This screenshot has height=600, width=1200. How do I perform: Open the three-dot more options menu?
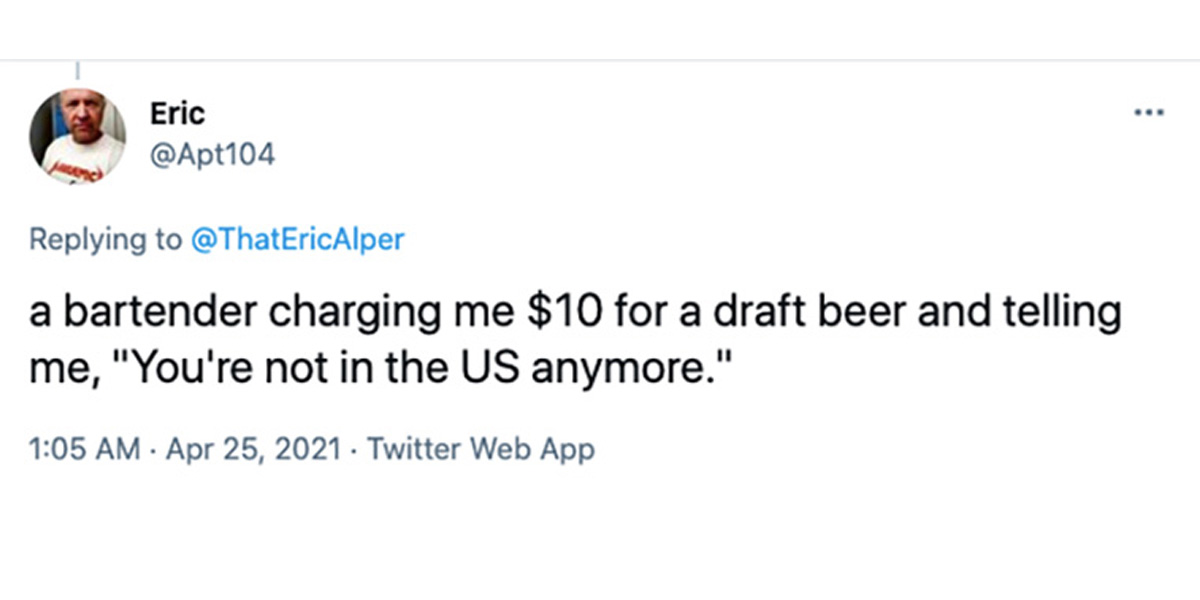[1149, 112]
